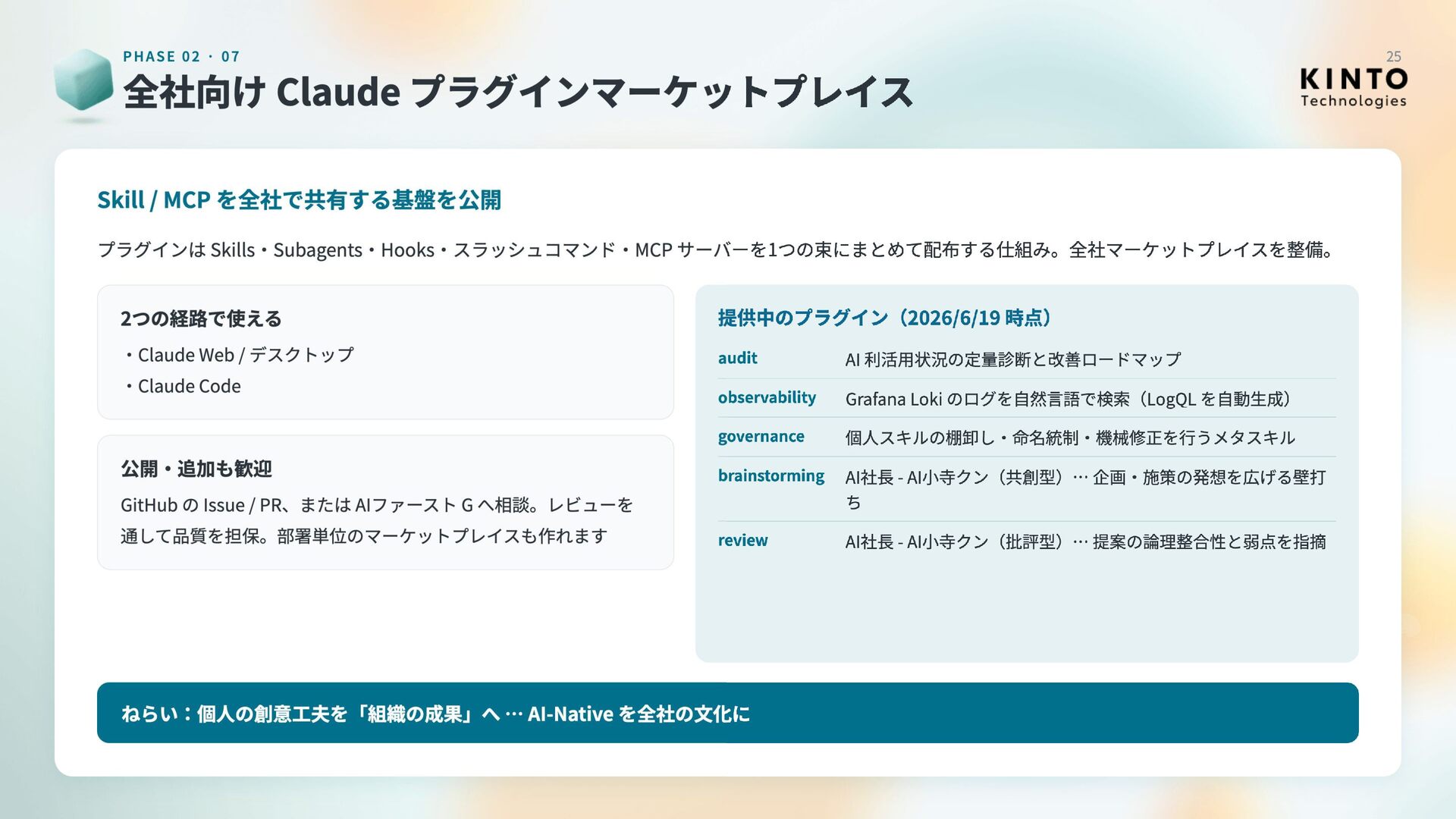Click the heading 公開・追加も歓迎
This screenshot has height=819, width=1456.
[196, 469]
